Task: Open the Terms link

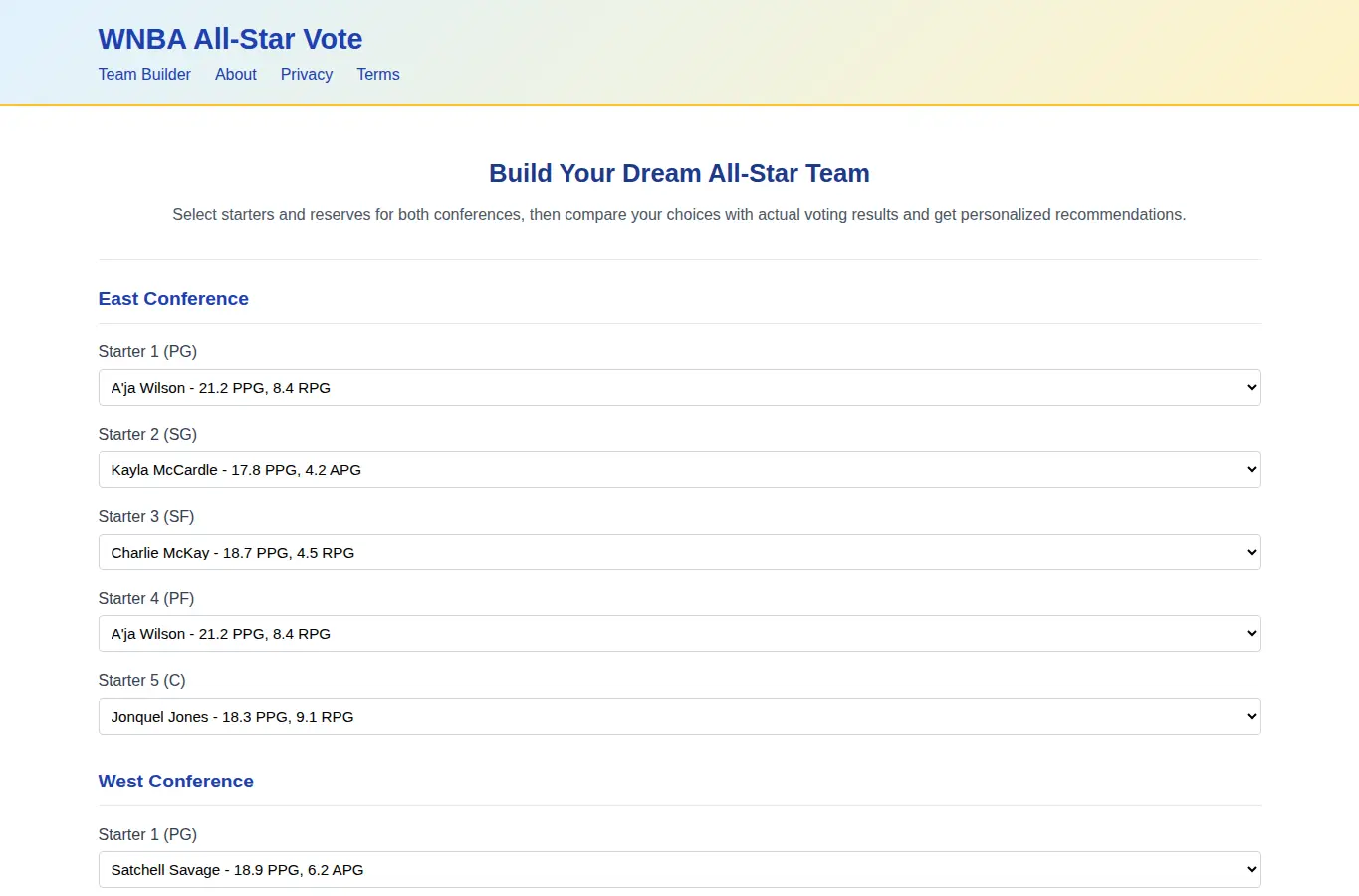Action: coord(378,74)
